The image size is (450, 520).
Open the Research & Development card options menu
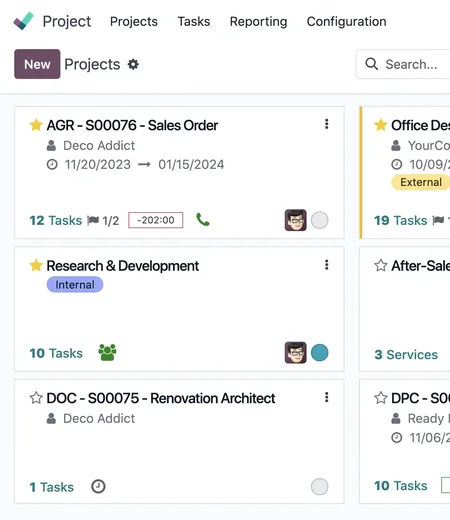click(x=327, y=265)
